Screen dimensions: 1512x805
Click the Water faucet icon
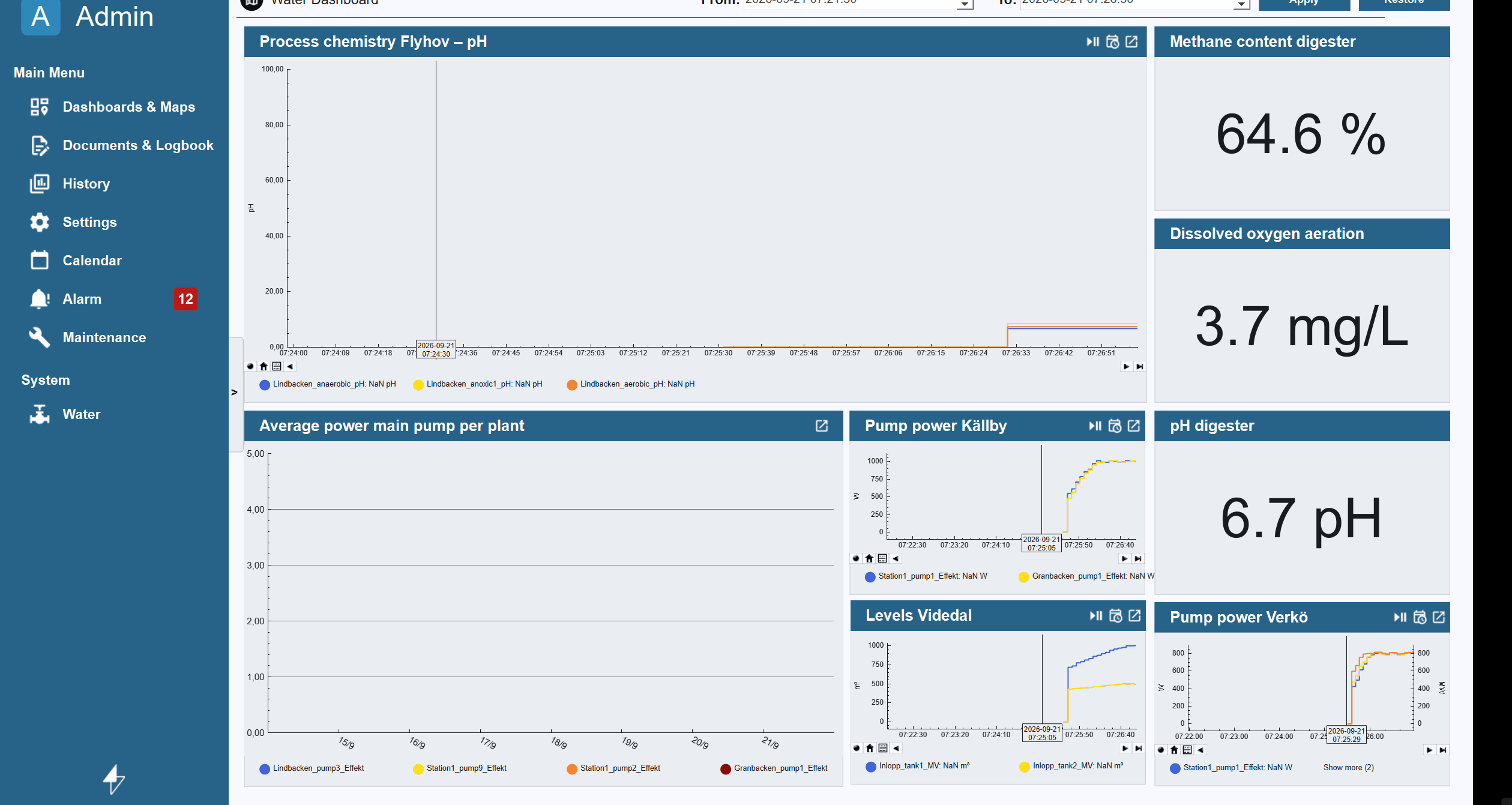point(40,414)
